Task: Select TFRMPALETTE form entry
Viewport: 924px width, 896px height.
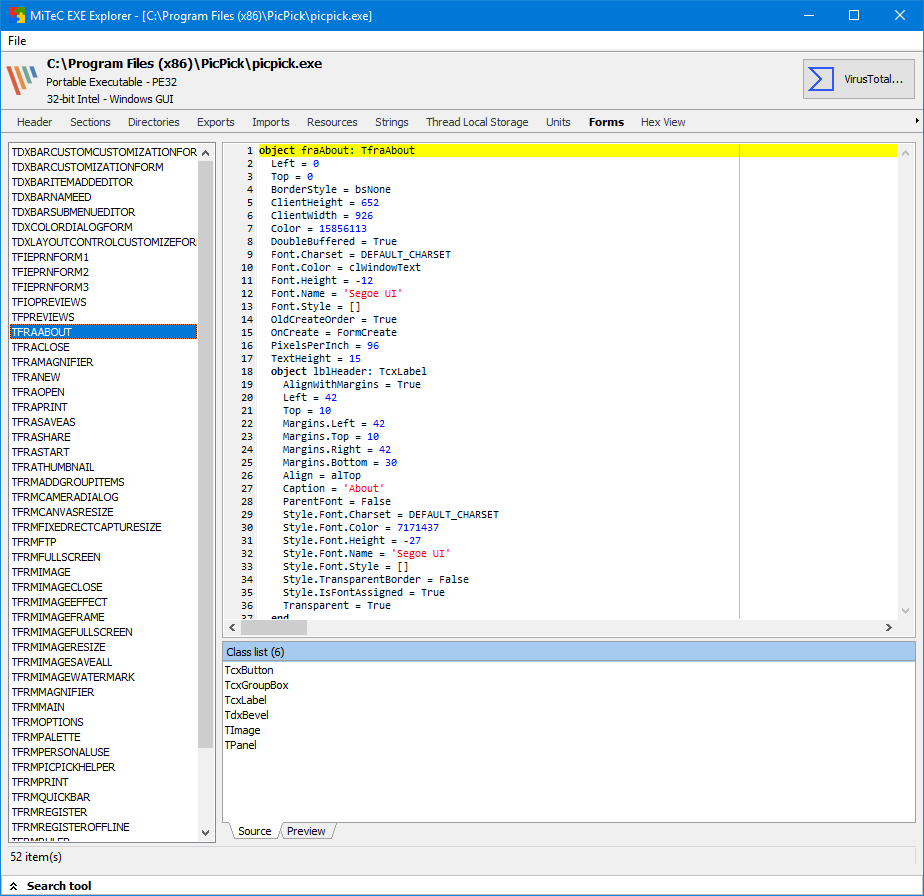Action: click(x=103, y=737)
